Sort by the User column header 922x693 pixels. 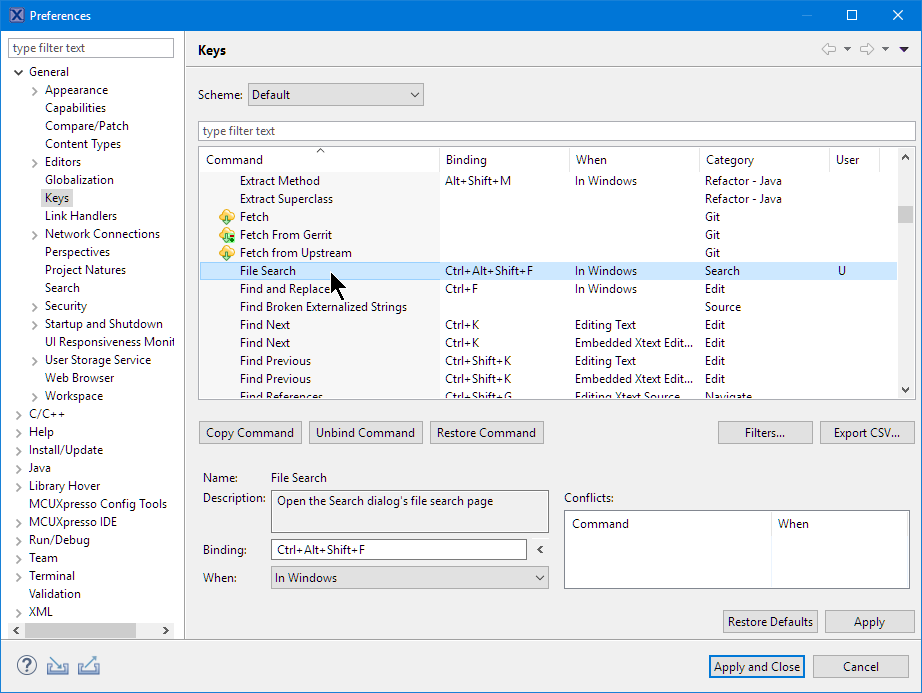pyautogui.click(x=854, y=160)
